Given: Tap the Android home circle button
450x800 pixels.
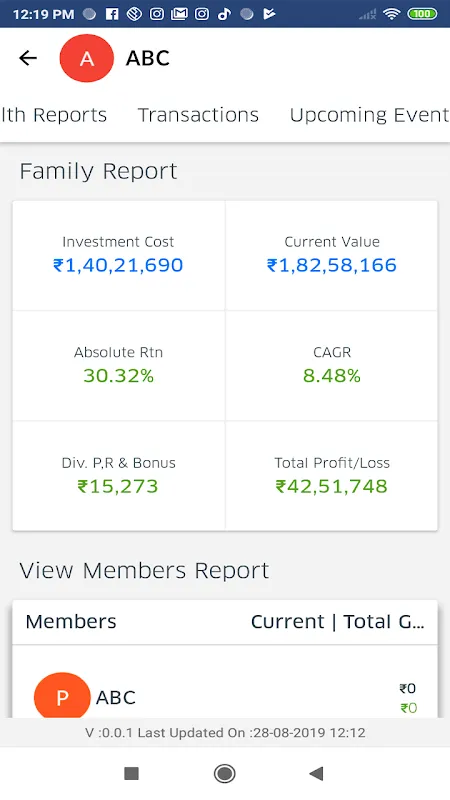Looking at the screenshot, I should (224, 773).
